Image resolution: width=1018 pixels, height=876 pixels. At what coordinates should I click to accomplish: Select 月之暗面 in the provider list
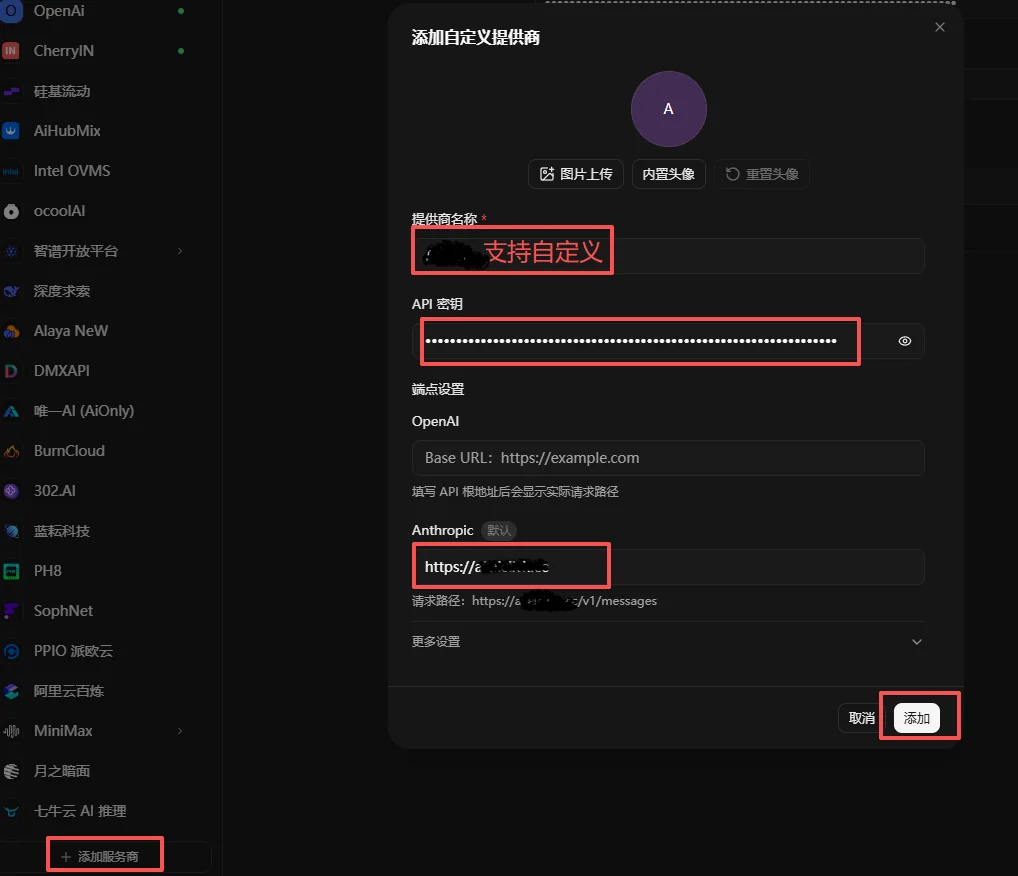(62, 771)
